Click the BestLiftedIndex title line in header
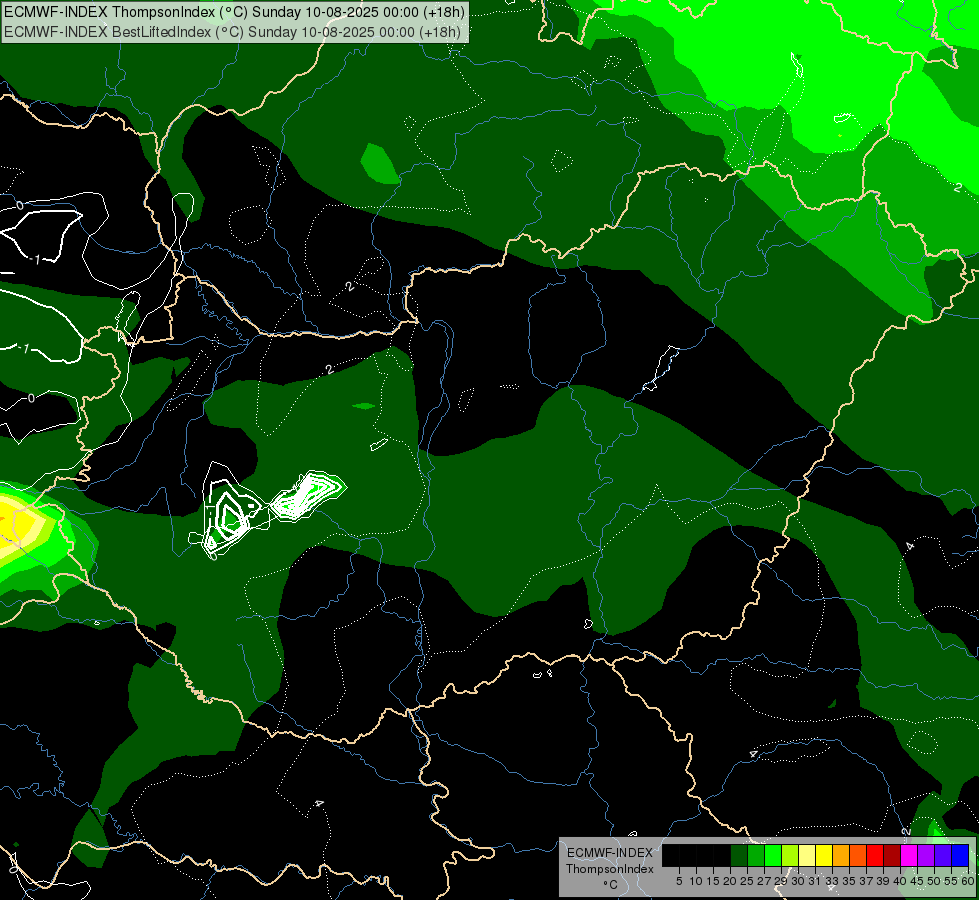Image resolution: width=979 pixels, height=900 pixels. pos(232,32)
